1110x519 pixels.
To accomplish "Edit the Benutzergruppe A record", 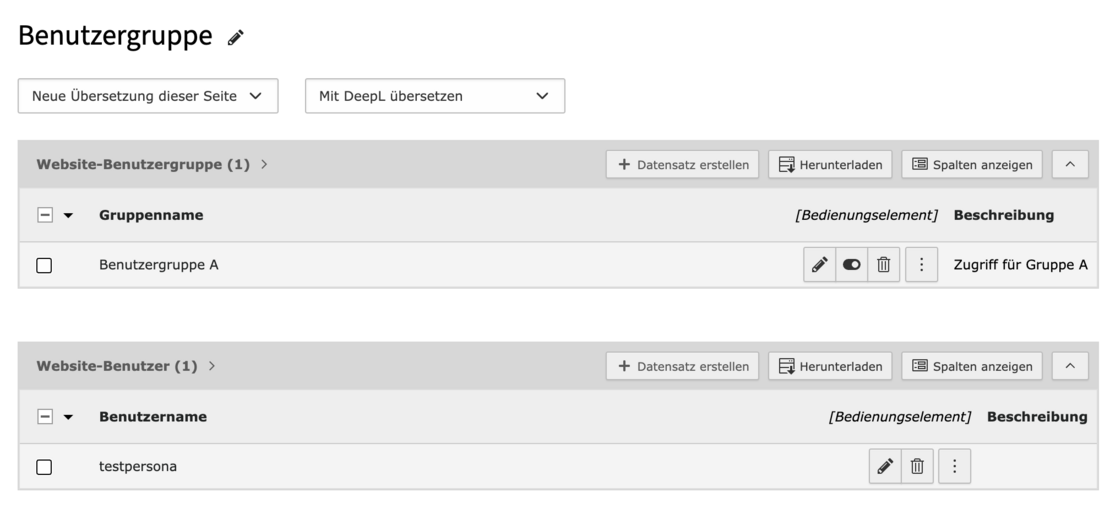I will (819, 265).
